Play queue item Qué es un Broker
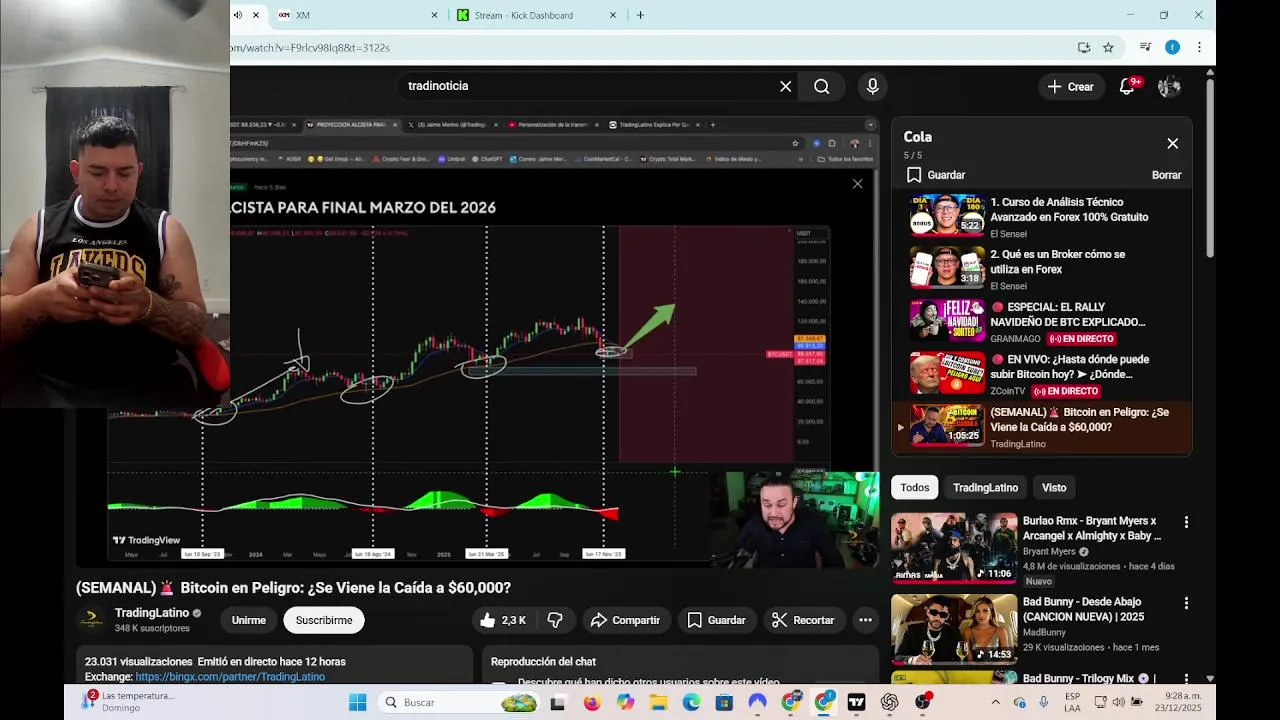 coord(1042,269)
